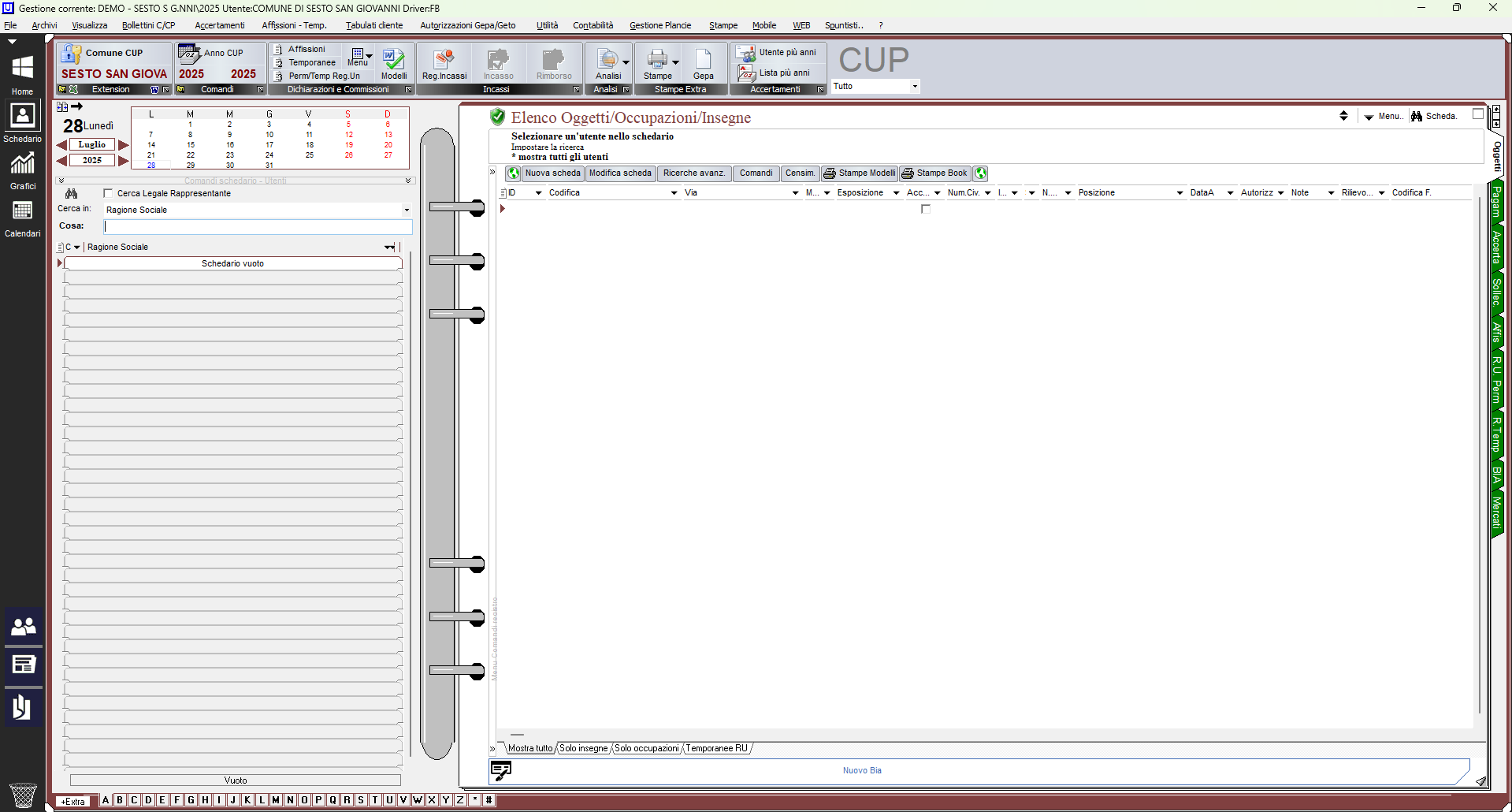This screenshot has height=812, width=1512.
Task: Open the Codifica column filter dropdown
Action: (674, 193)
